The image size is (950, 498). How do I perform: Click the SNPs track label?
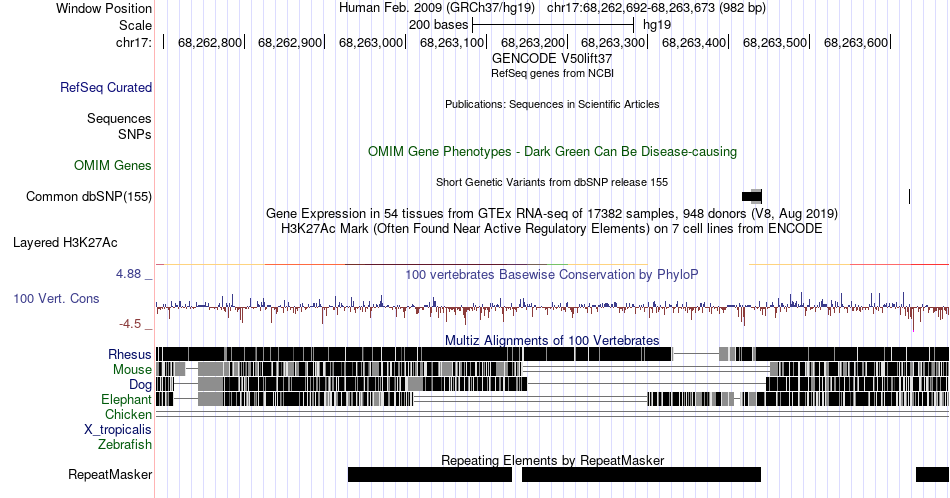[x=135, y=134]
